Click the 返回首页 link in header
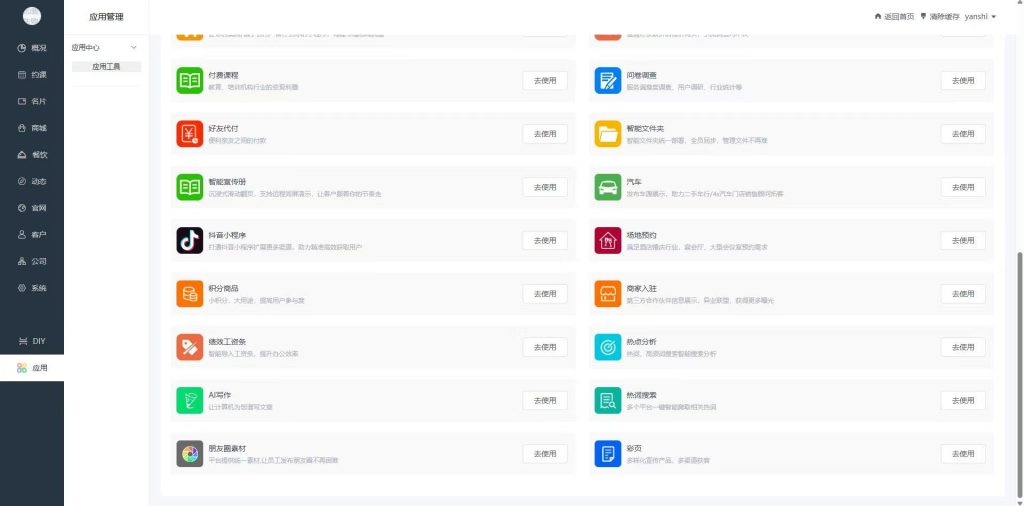Image resolution: width=1024 pixels, height=506 pixels. pos(894,16)
